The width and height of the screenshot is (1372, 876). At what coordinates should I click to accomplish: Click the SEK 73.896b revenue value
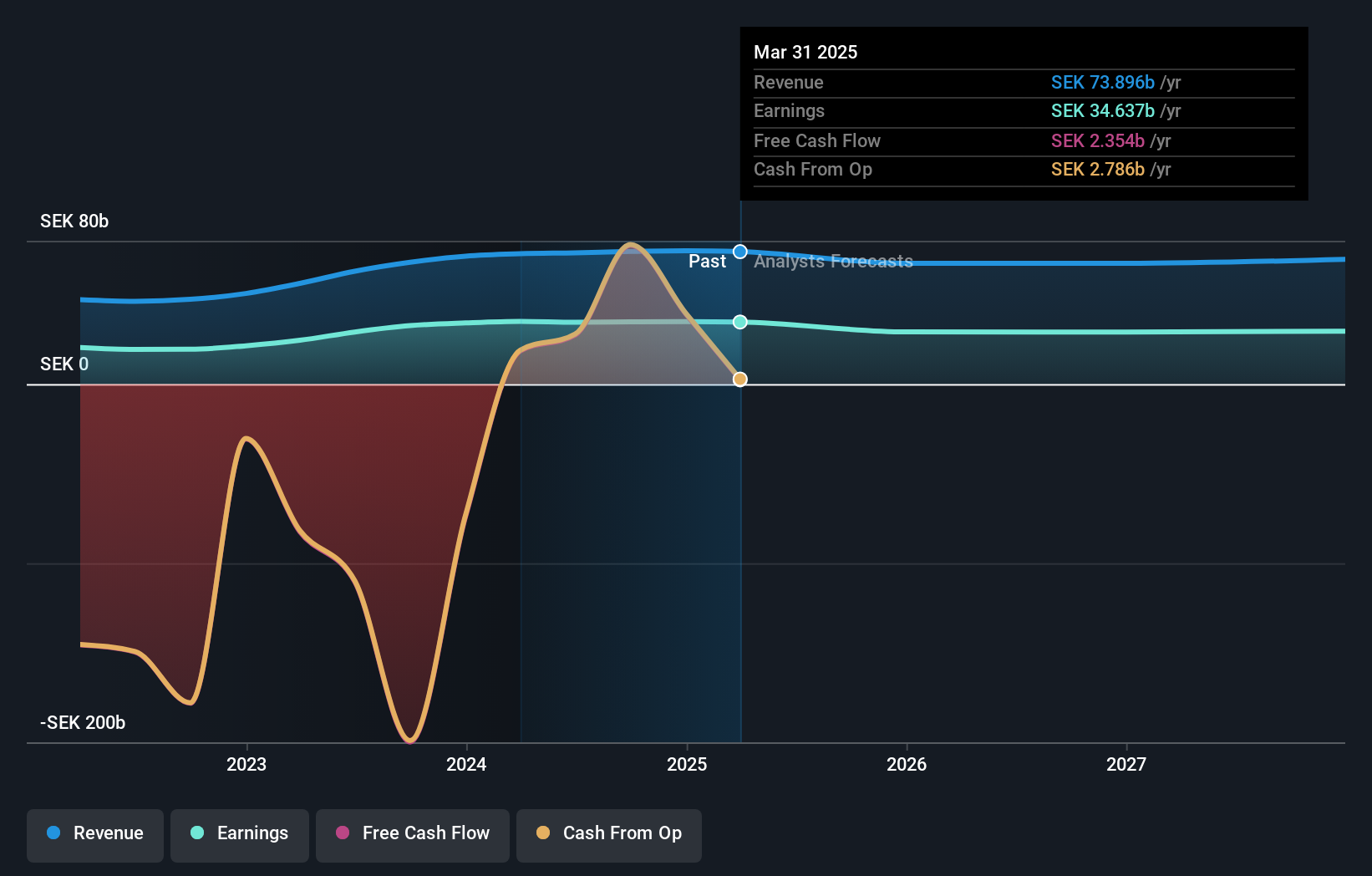click(1103, 82)
